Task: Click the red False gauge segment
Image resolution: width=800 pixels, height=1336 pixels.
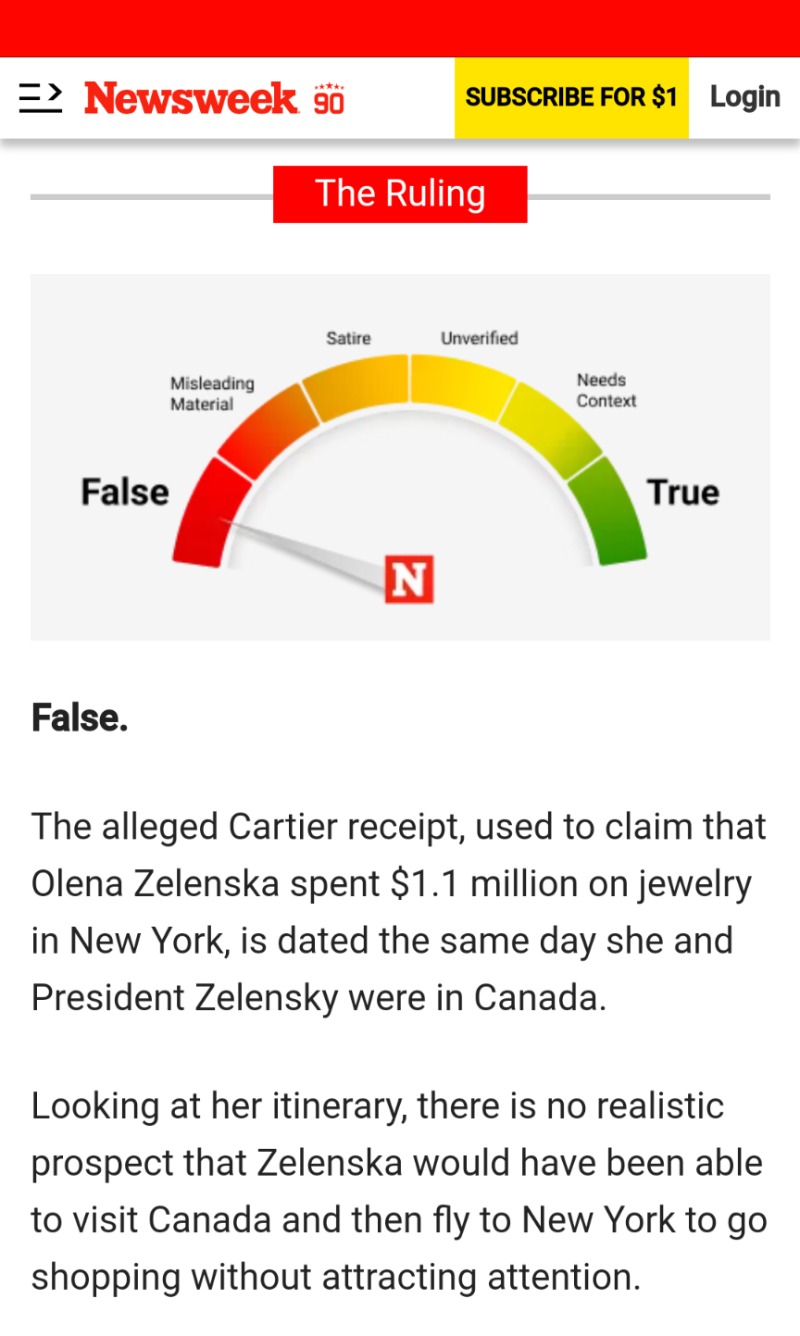Action: [211, 514]
